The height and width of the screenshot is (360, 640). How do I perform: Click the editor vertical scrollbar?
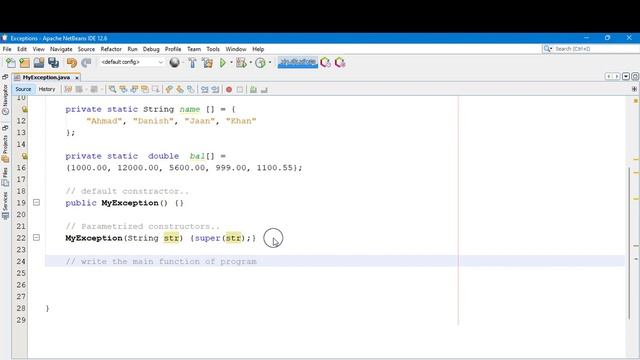point(629,243)
